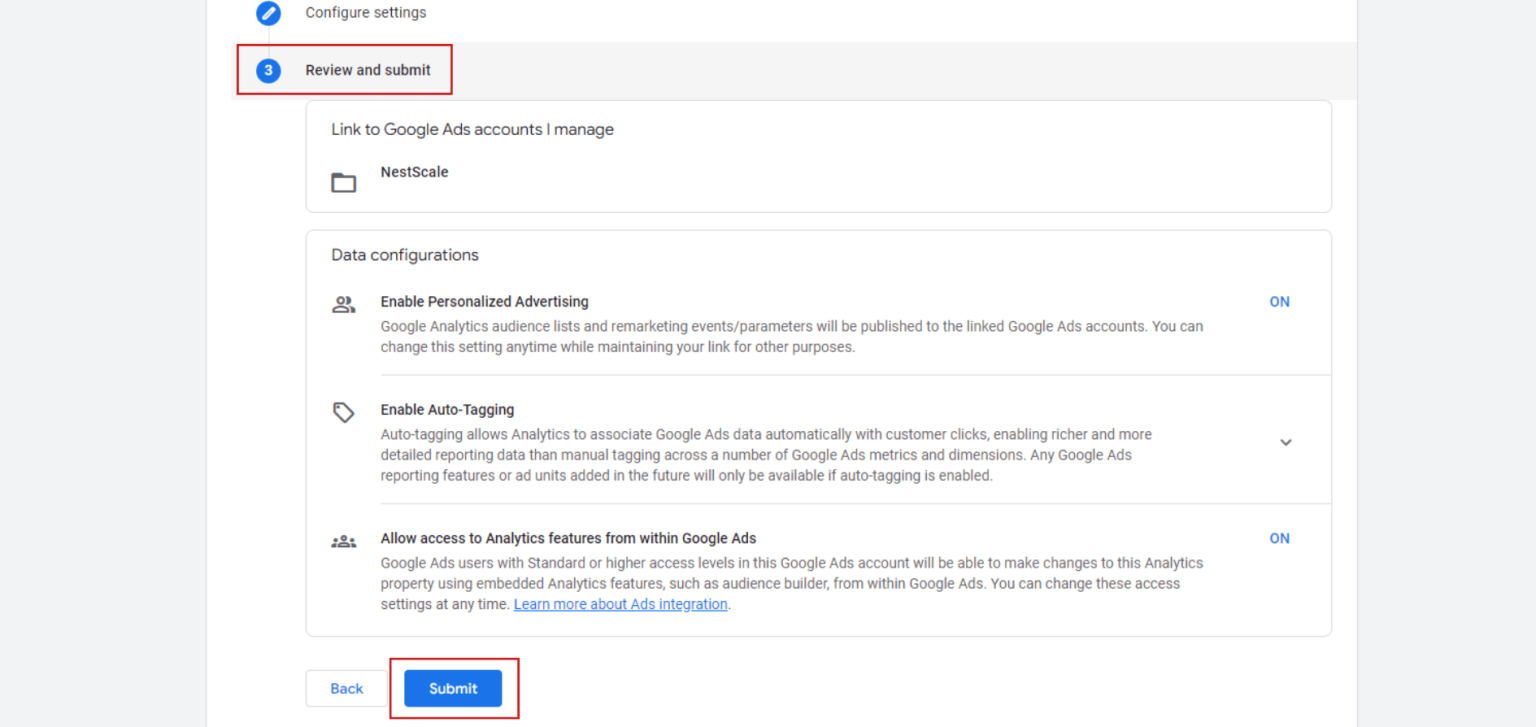Click the Data configurations heading
Viewport: 1536px width, 727px height.
pyautogui.click(x=405, y=255)
